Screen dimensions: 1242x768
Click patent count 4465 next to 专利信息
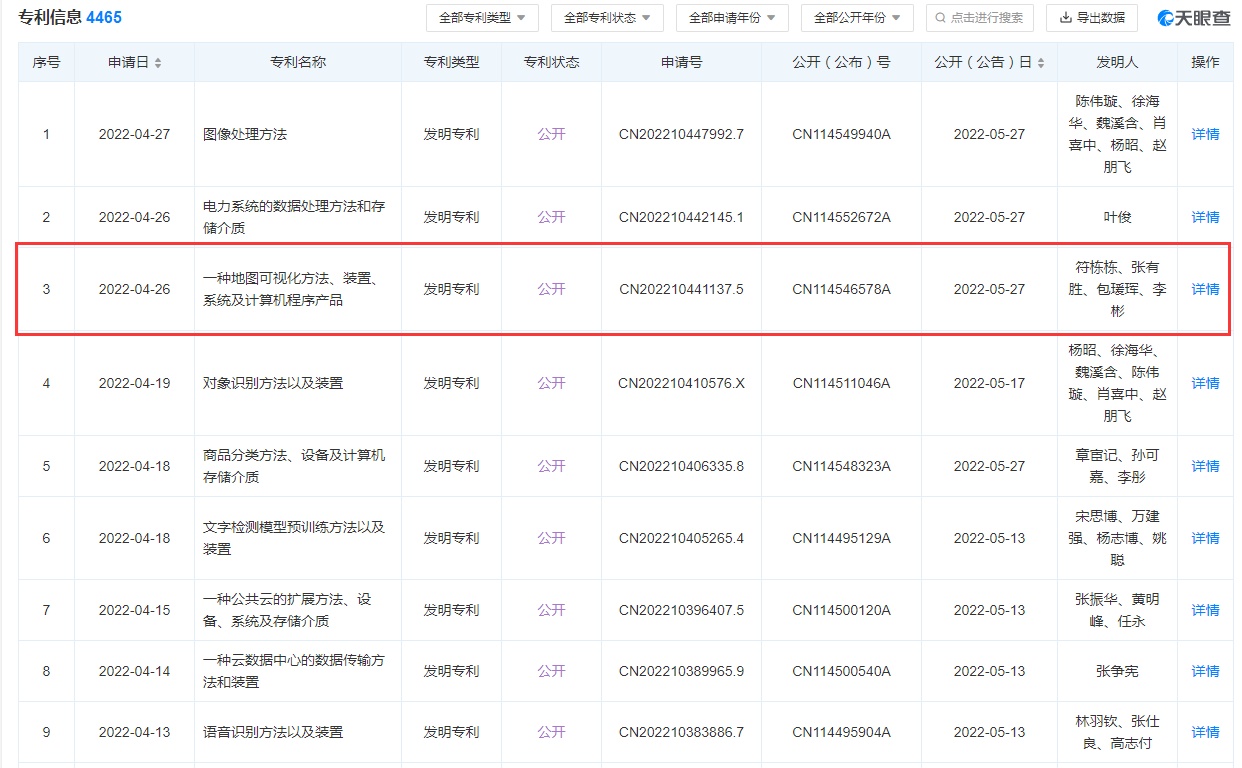click(x=104, y=18)
